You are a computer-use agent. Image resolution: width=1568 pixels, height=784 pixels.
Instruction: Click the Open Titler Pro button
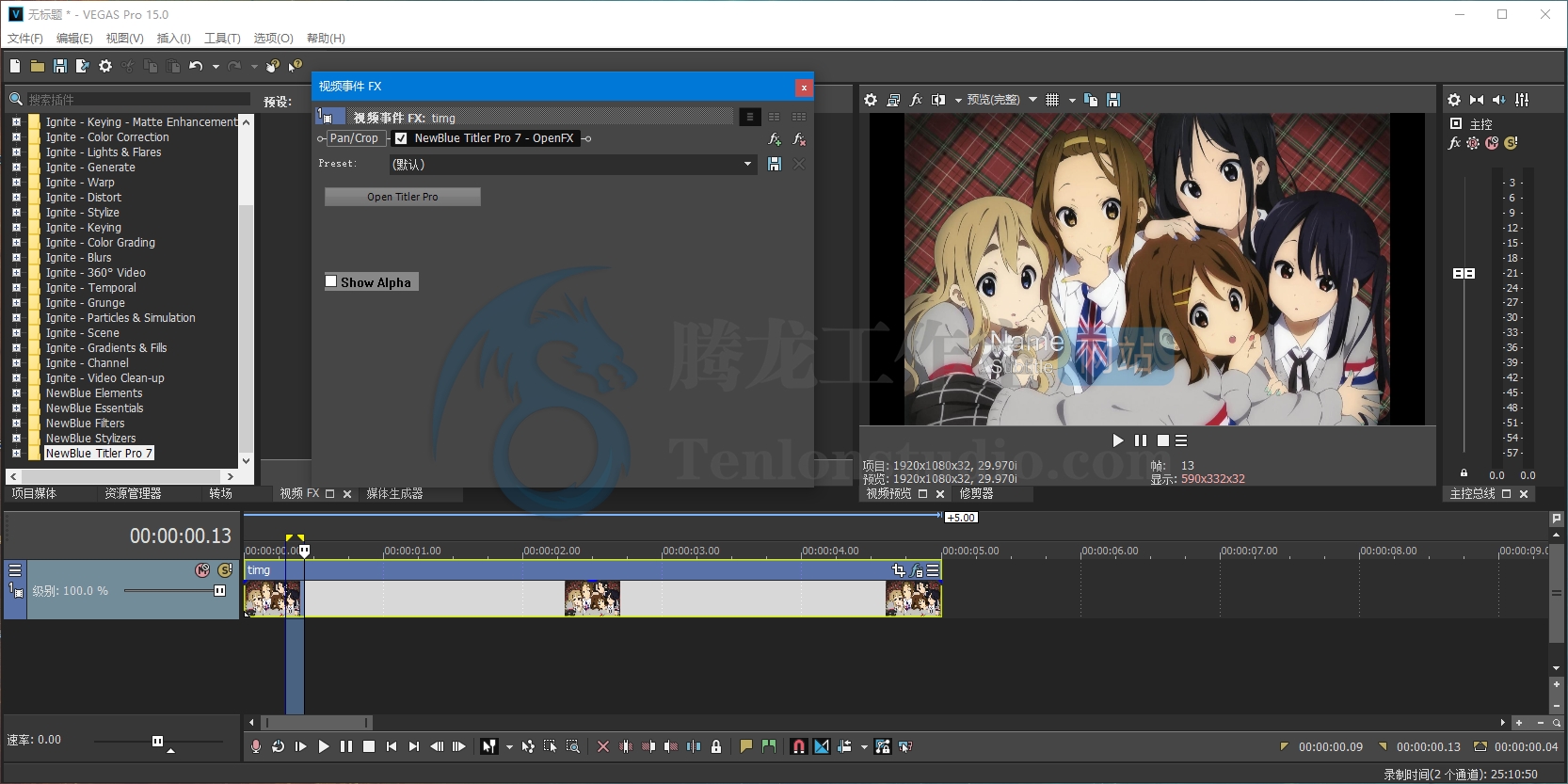click(403, 197)
